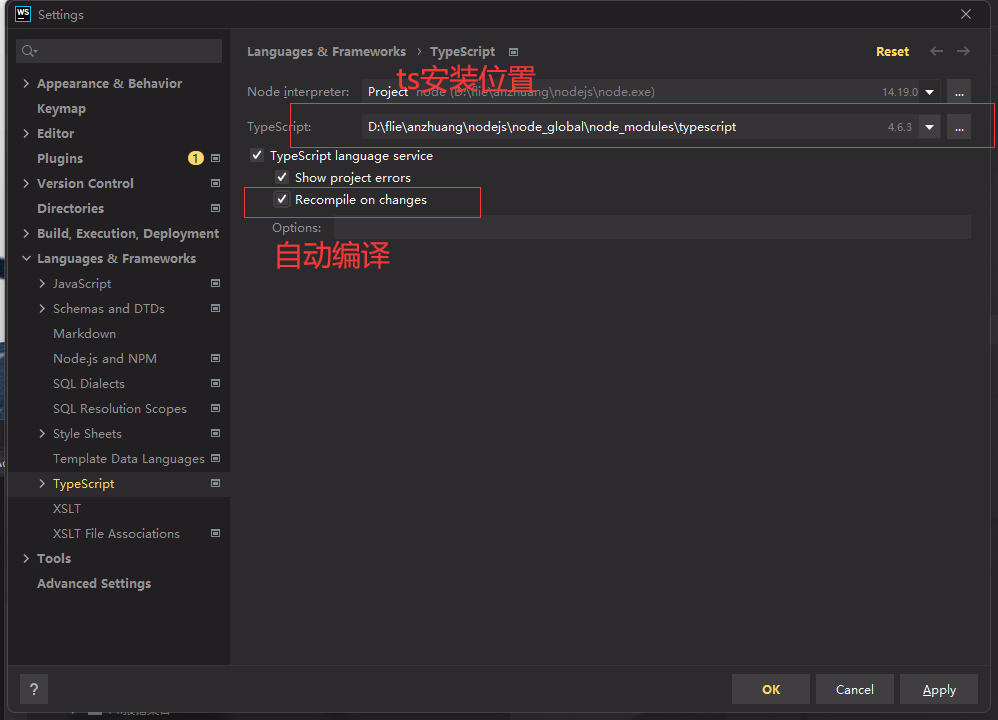Screen dimensions: 998x720
Task: Click the project-level icon beside Plugins
Action: 216,158
